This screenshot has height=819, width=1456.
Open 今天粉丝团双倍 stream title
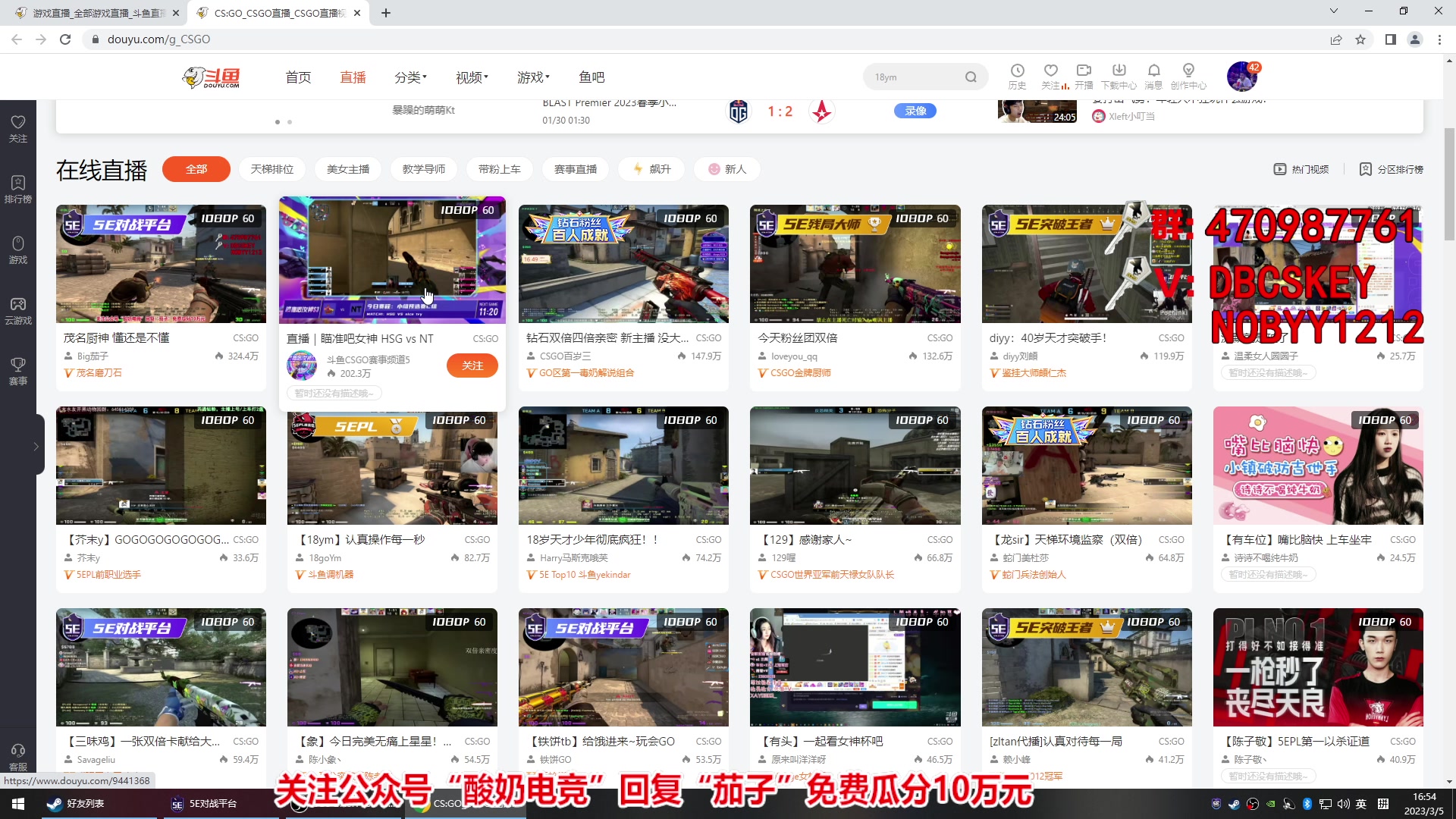[798, 338]
